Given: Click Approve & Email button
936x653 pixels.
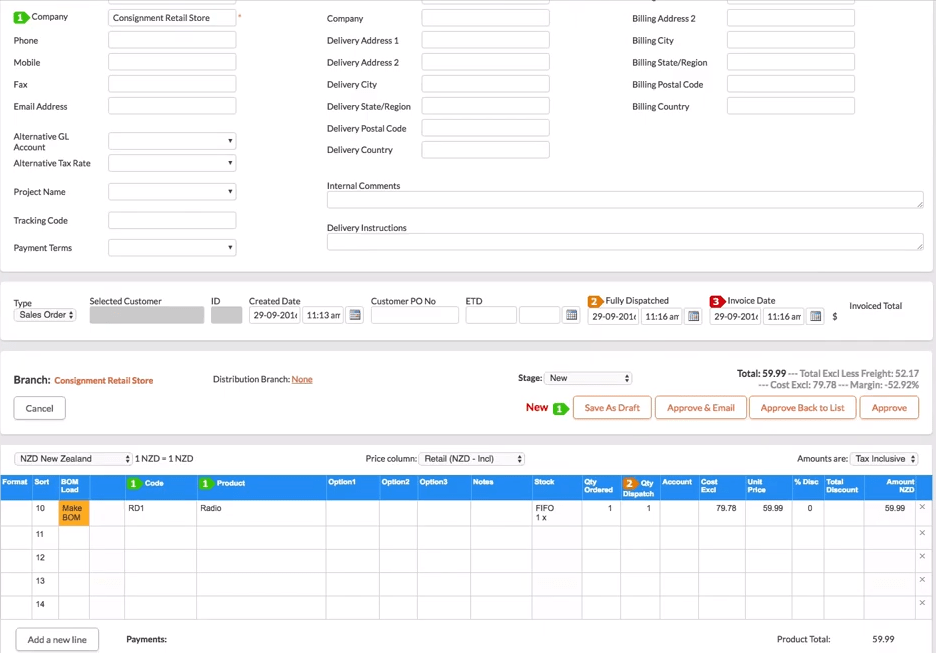Looking at the screenshot, I should [701, 408].
